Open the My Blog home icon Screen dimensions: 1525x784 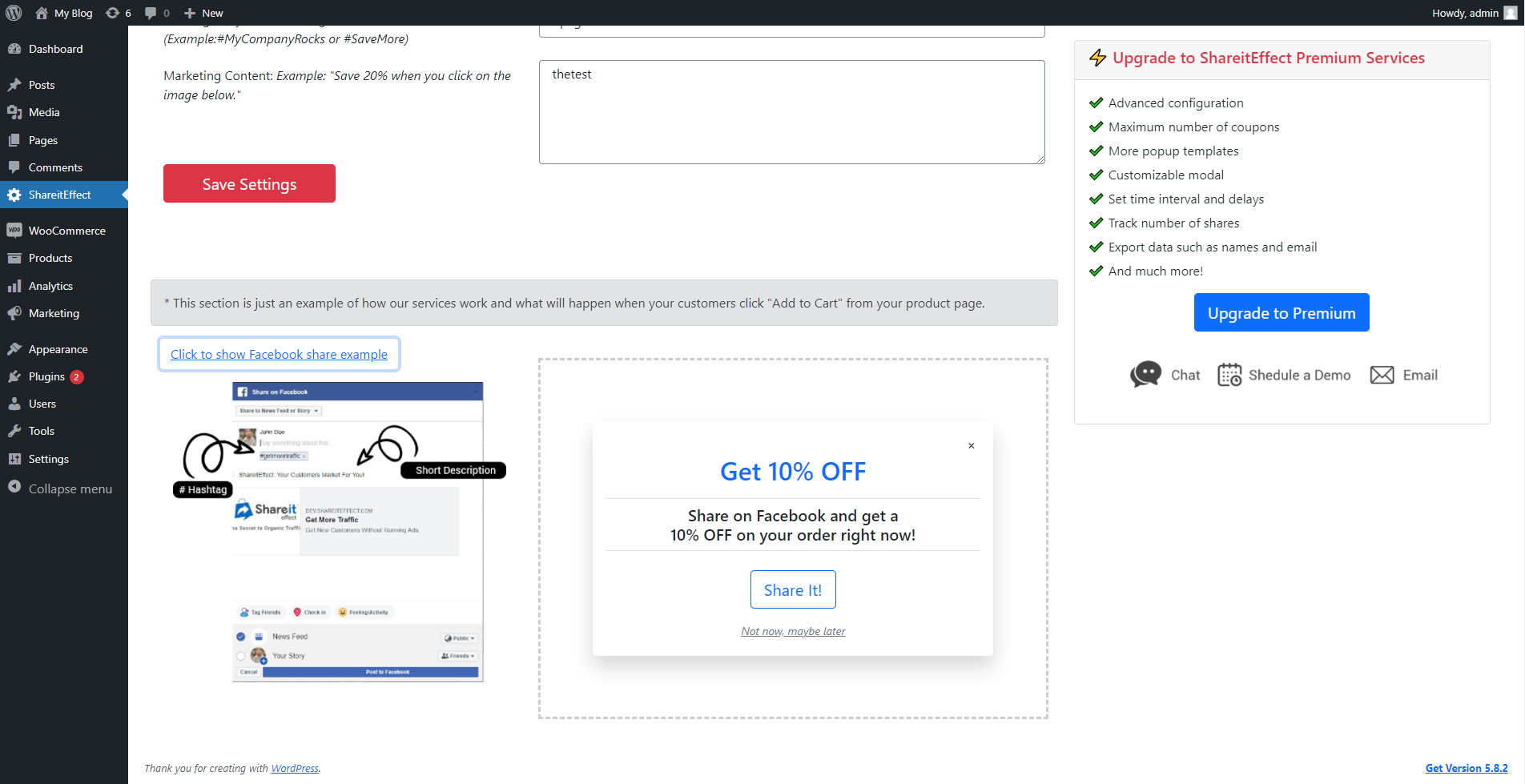pyautogui.click(x=42, y=13)
